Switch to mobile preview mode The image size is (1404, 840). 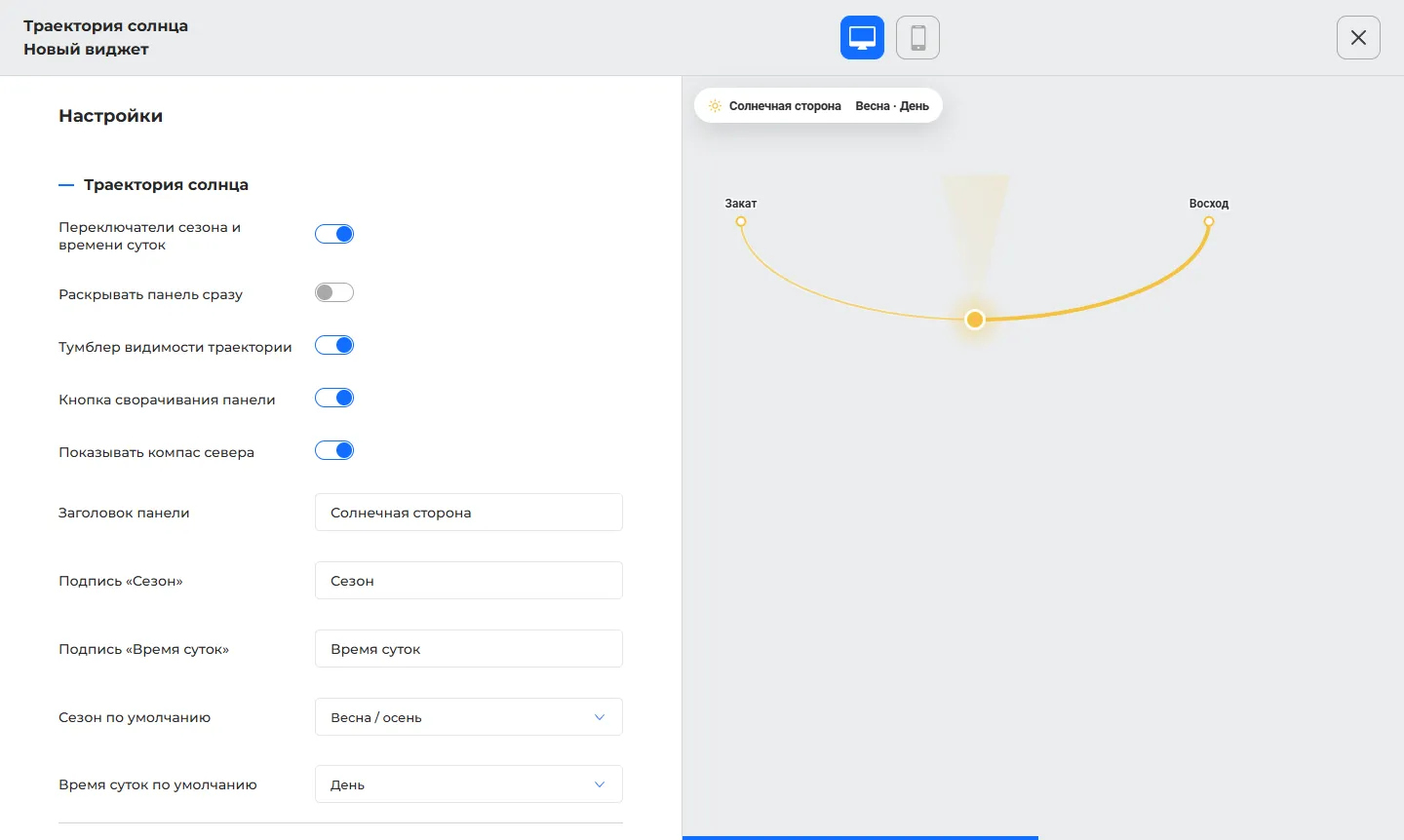click(x=917, y=38)
